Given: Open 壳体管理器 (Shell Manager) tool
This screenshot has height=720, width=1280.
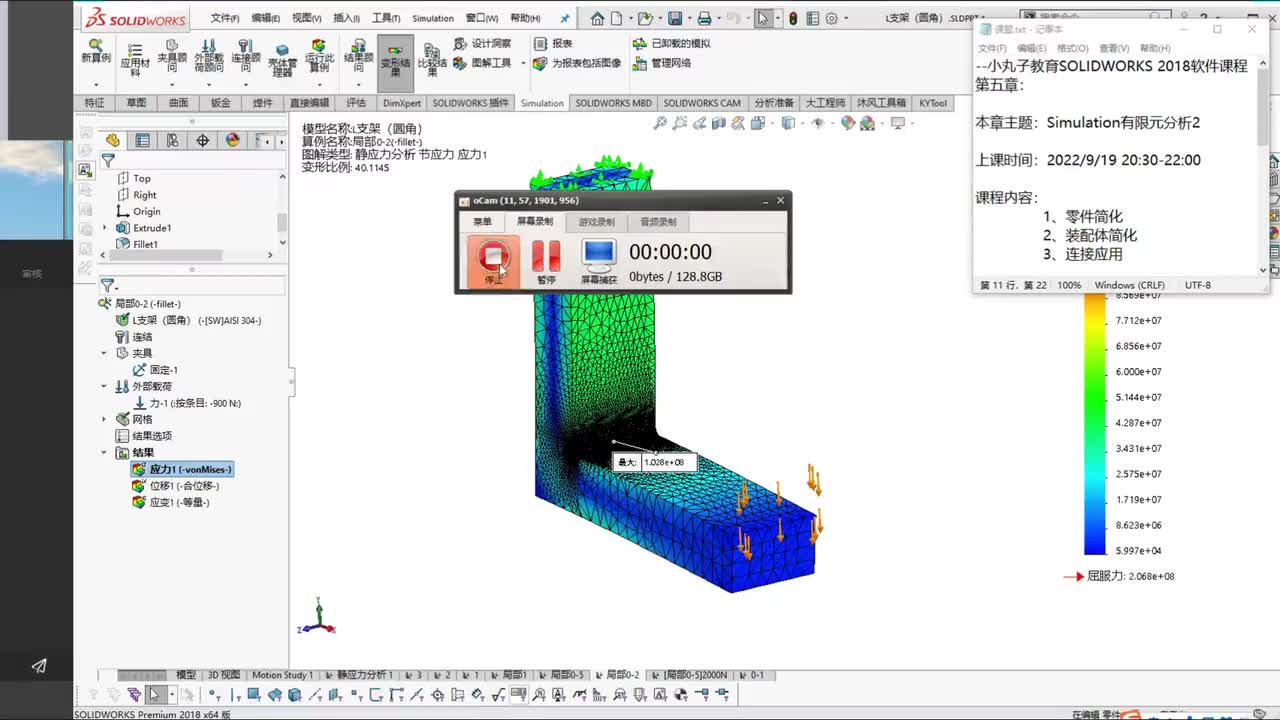Looking at the screenshot, I should point(283,61).
